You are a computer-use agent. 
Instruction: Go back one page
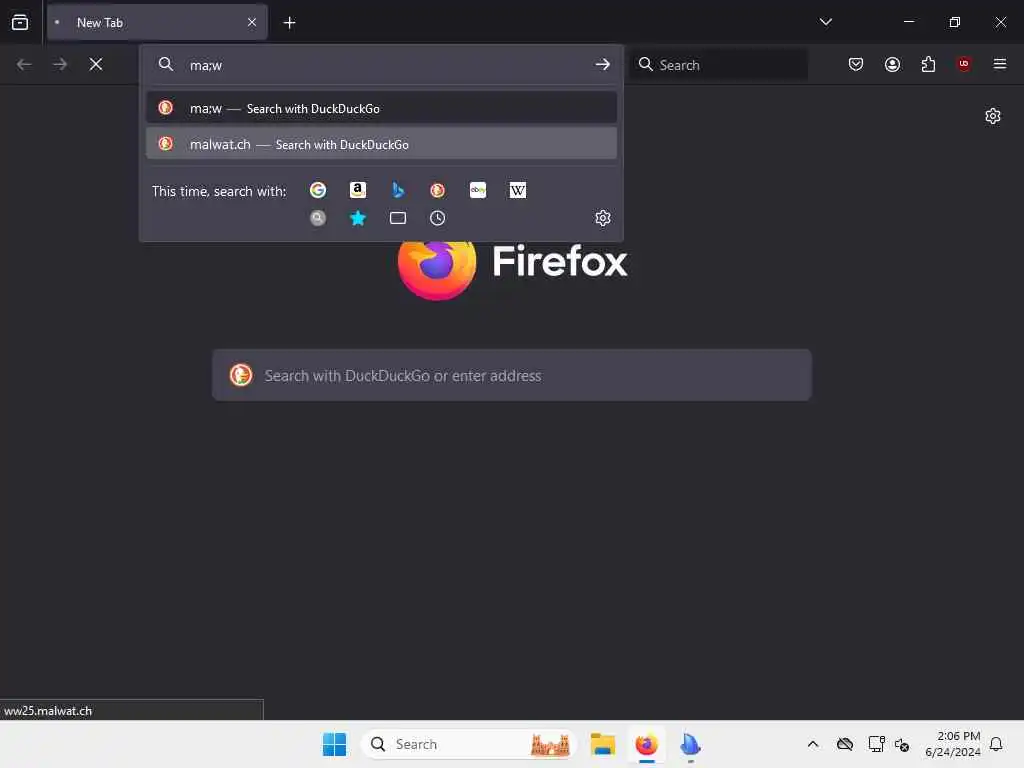tap(24, 64)
